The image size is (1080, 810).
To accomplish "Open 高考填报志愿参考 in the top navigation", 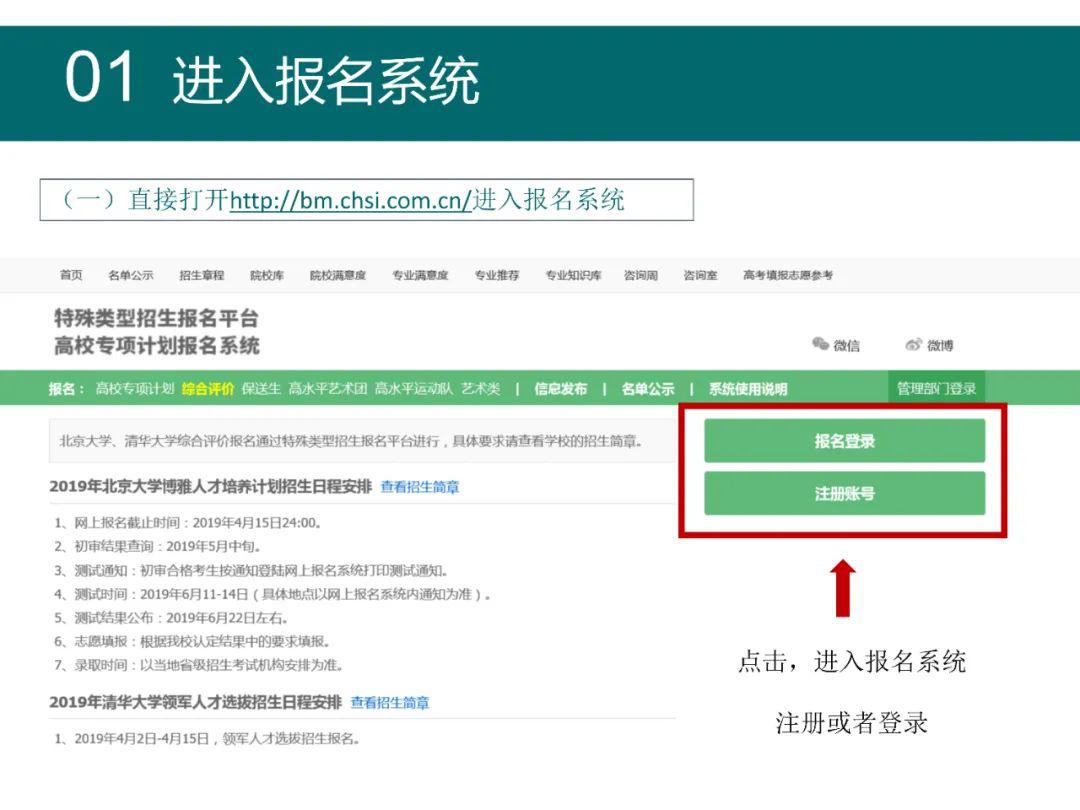I will [x=788, y=276].
